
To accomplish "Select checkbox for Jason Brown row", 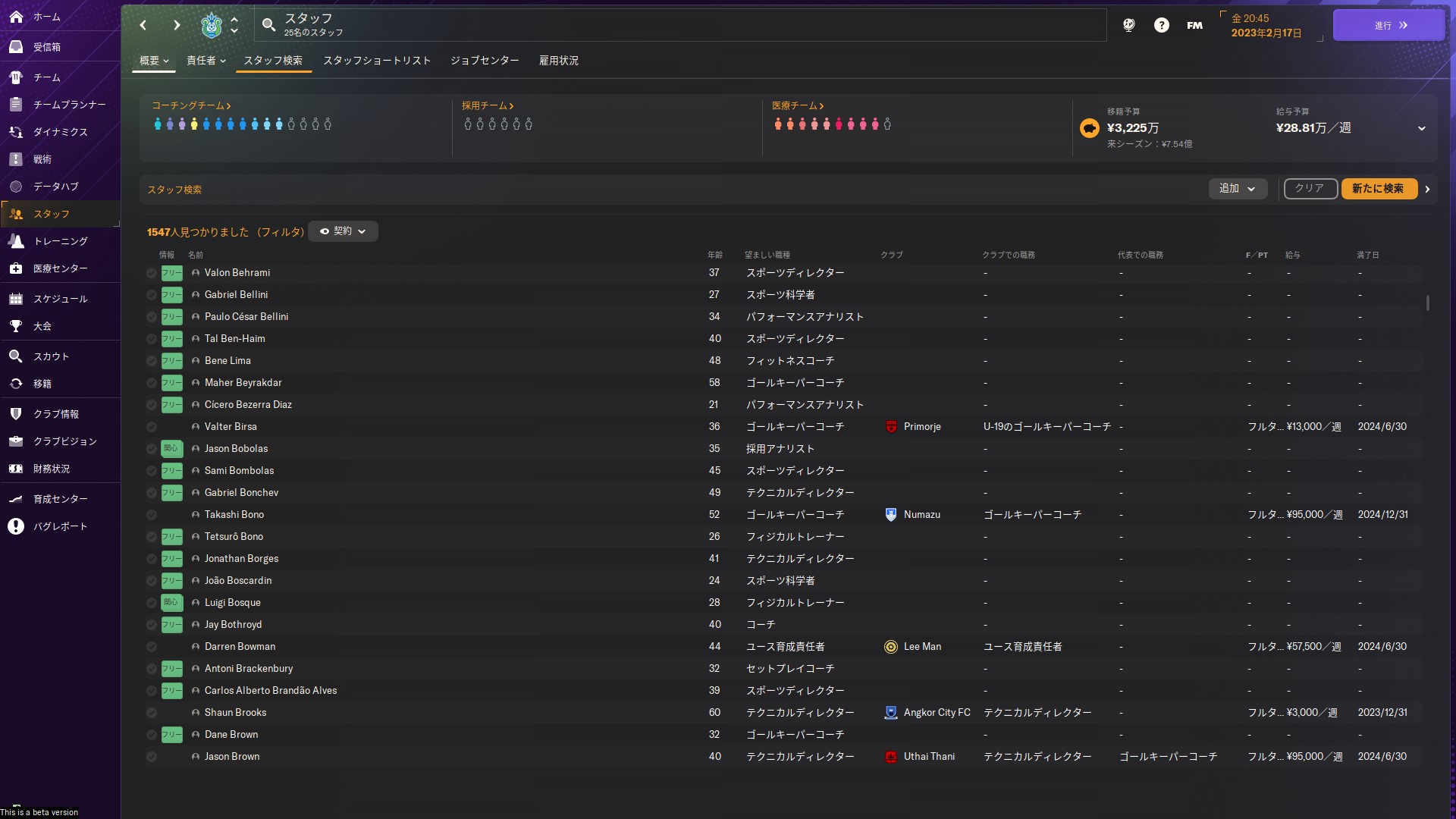I will [152, 757].
